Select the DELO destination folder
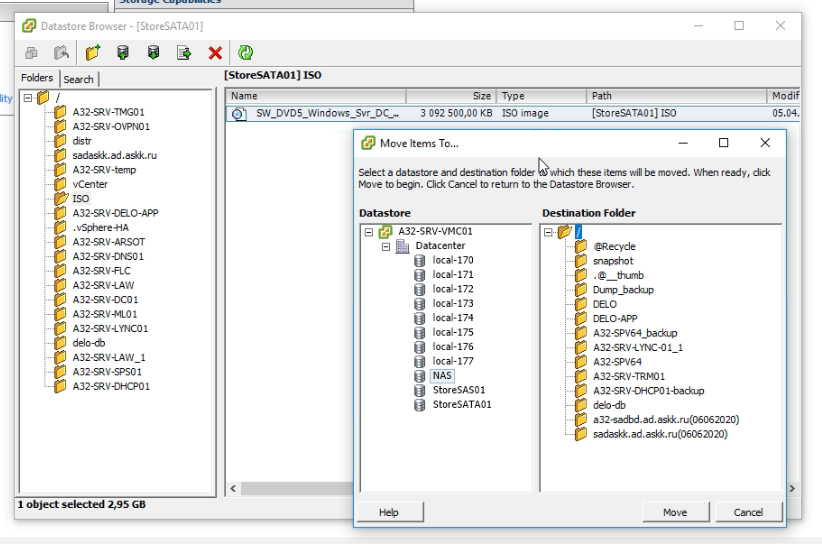This screenshot has width=822, height=544. click(604, 304)
